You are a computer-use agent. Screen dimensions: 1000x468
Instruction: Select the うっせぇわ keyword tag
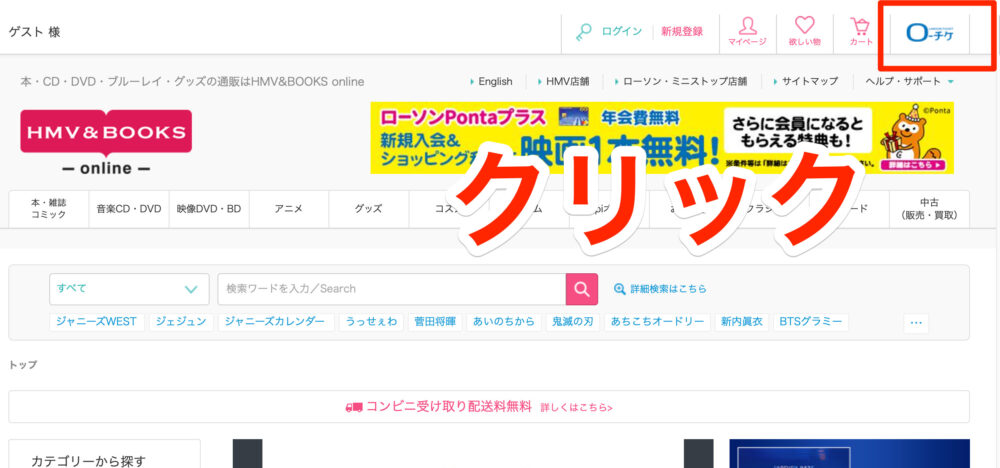[x=371, y=322]
